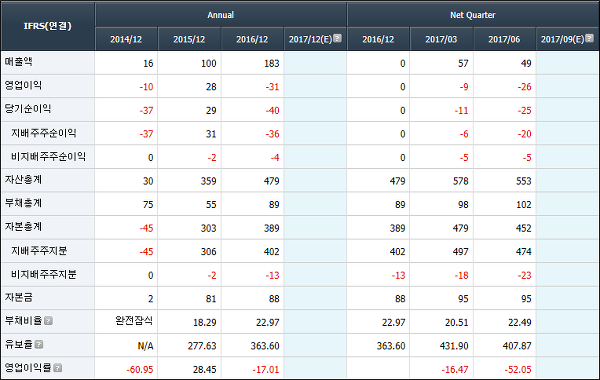
Task: Open help icon beside 영업이익률
Action: (x=57, y=368)
